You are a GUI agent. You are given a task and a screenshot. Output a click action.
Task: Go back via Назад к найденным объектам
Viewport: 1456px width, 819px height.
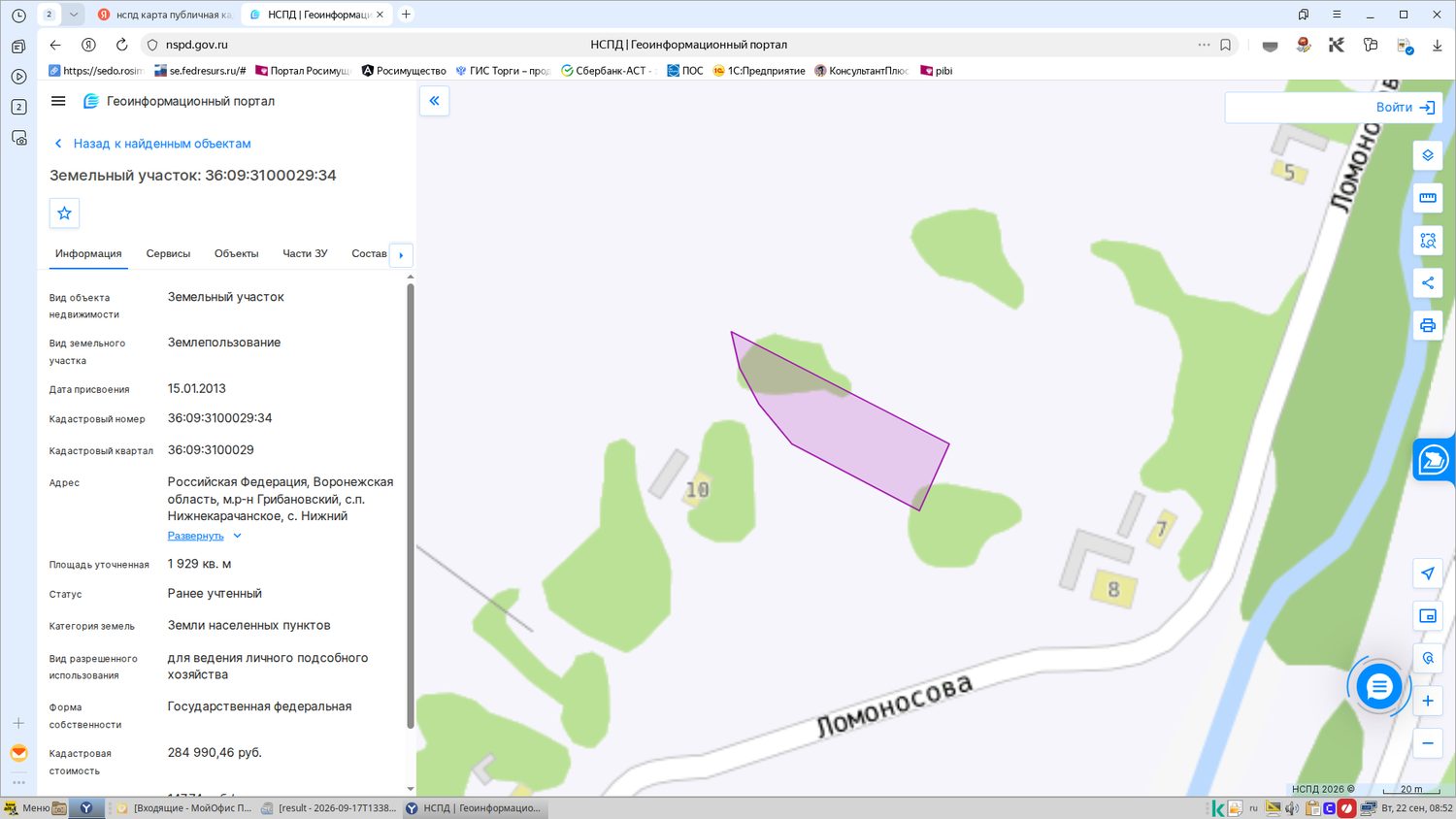tap(153, 144)
